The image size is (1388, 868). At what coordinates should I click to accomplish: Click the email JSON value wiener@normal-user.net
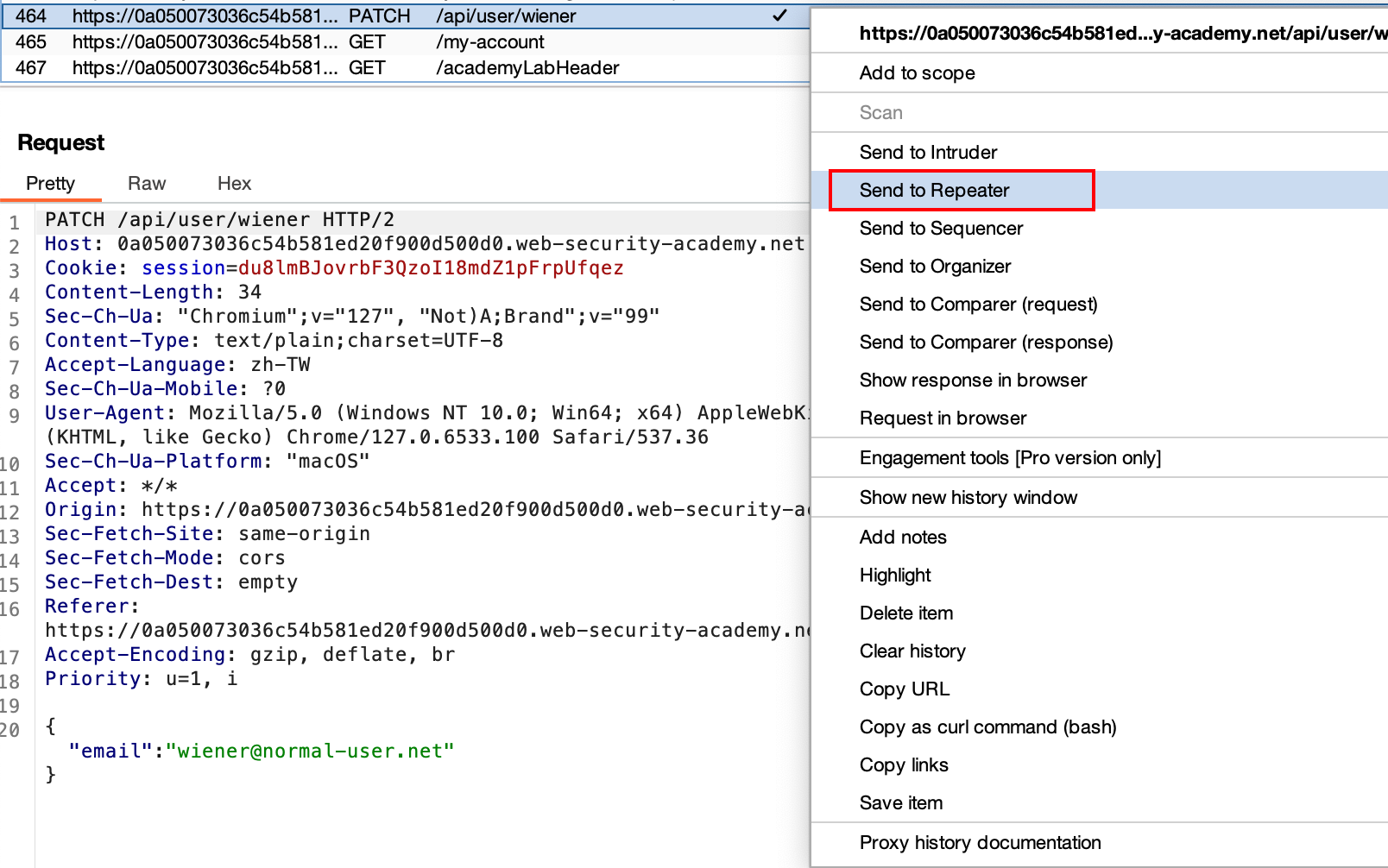(311, 751)
